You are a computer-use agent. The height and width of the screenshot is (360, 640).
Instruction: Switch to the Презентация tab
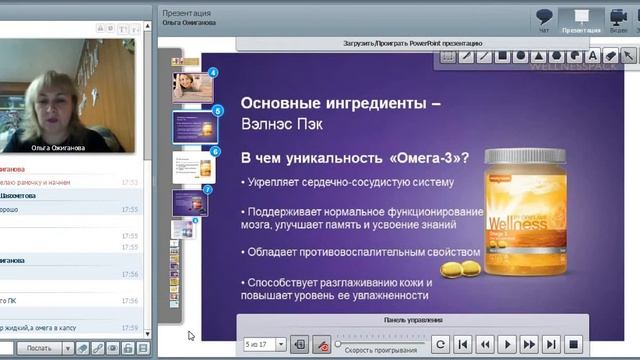tap(581, 21)
